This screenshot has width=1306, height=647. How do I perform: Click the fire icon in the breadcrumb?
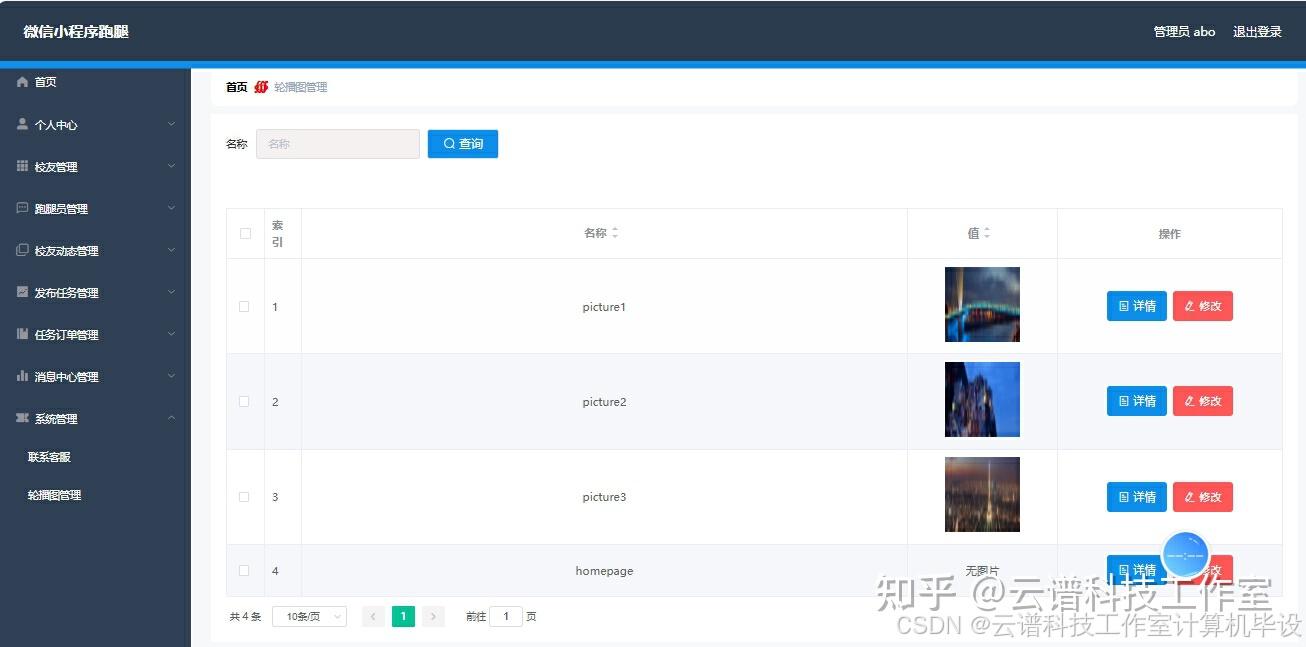click(260, 87)
